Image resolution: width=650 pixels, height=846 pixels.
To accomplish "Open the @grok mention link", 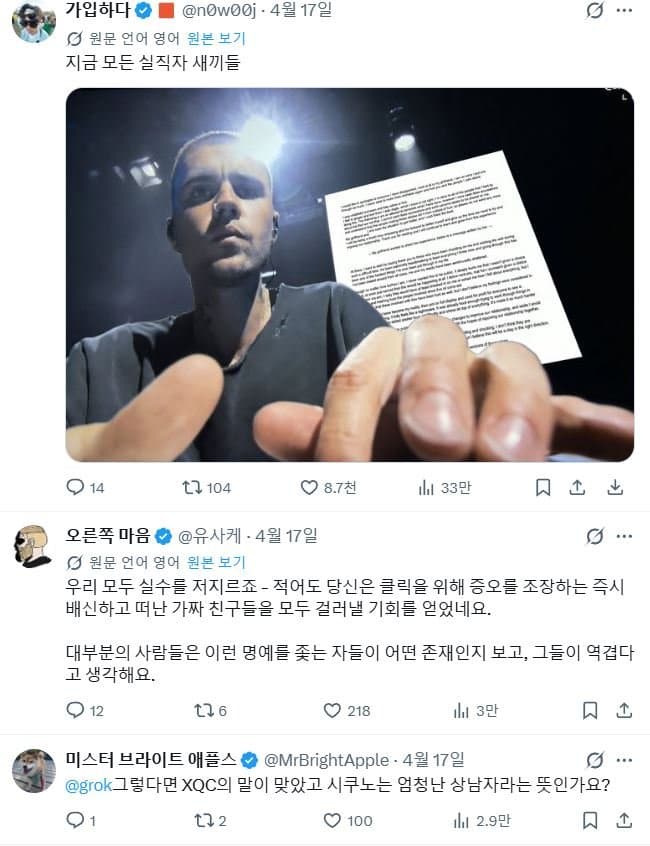I will (88, 785).
